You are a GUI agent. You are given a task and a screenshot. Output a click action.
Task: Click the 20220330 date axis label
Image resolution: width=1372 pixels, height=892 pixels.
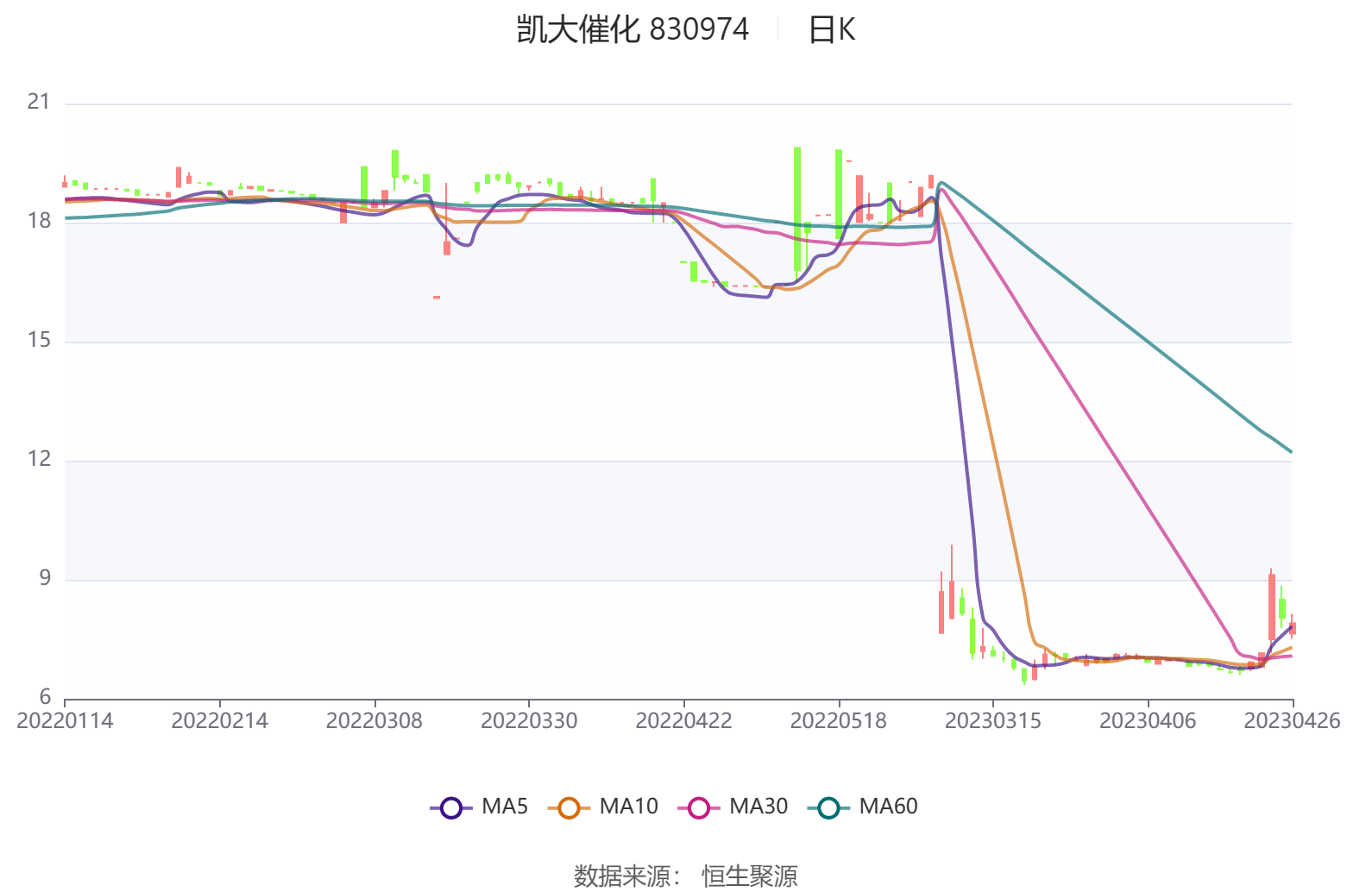[529, 720]
